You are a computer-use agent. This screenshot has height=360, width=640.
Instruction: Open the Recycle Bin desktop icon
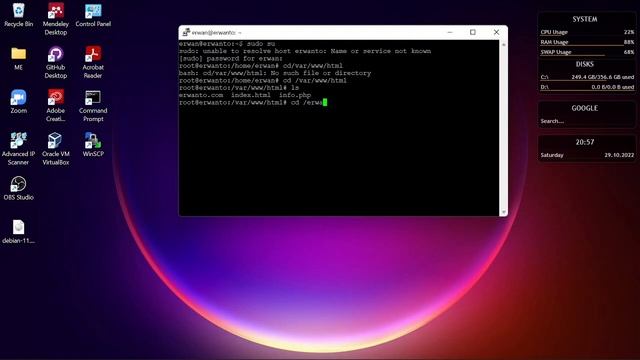pos(18,15)
